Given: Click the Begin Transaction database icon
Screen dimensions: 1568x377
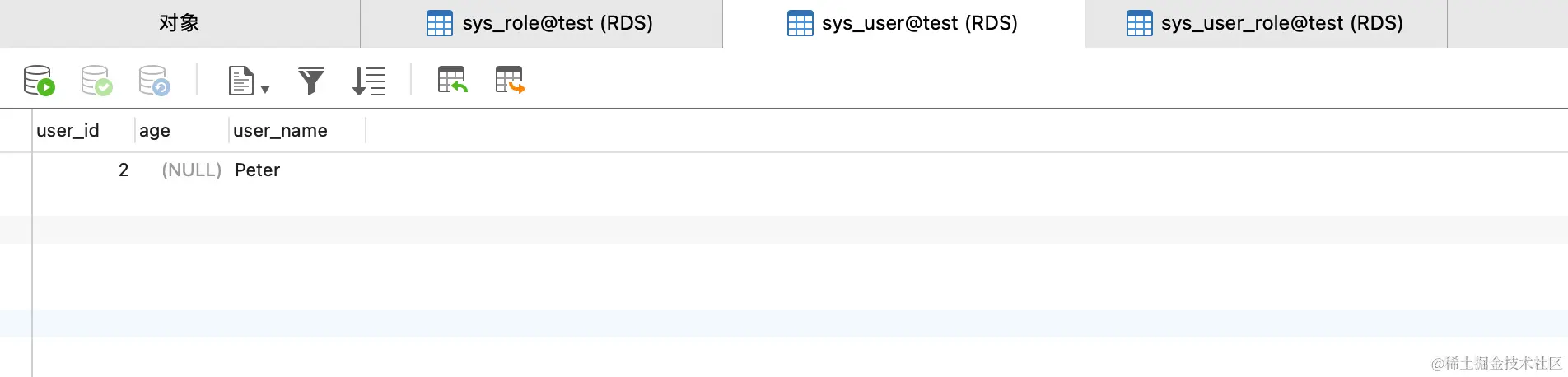Looking at the screenshot, I should pyautogui.click(x=39, y=81).
